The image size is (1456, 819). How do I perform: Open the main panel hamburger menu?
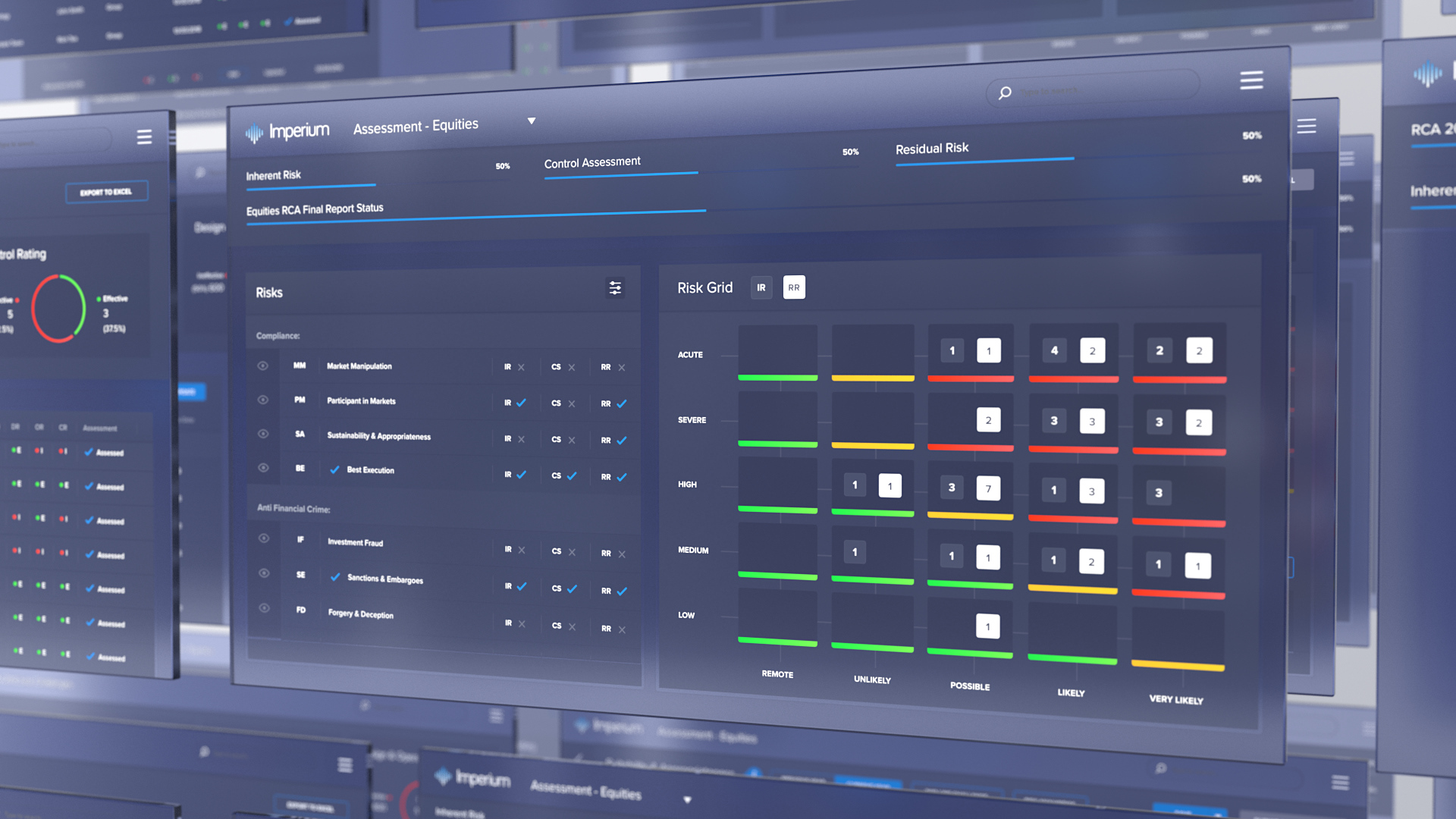coord(1251,80)
